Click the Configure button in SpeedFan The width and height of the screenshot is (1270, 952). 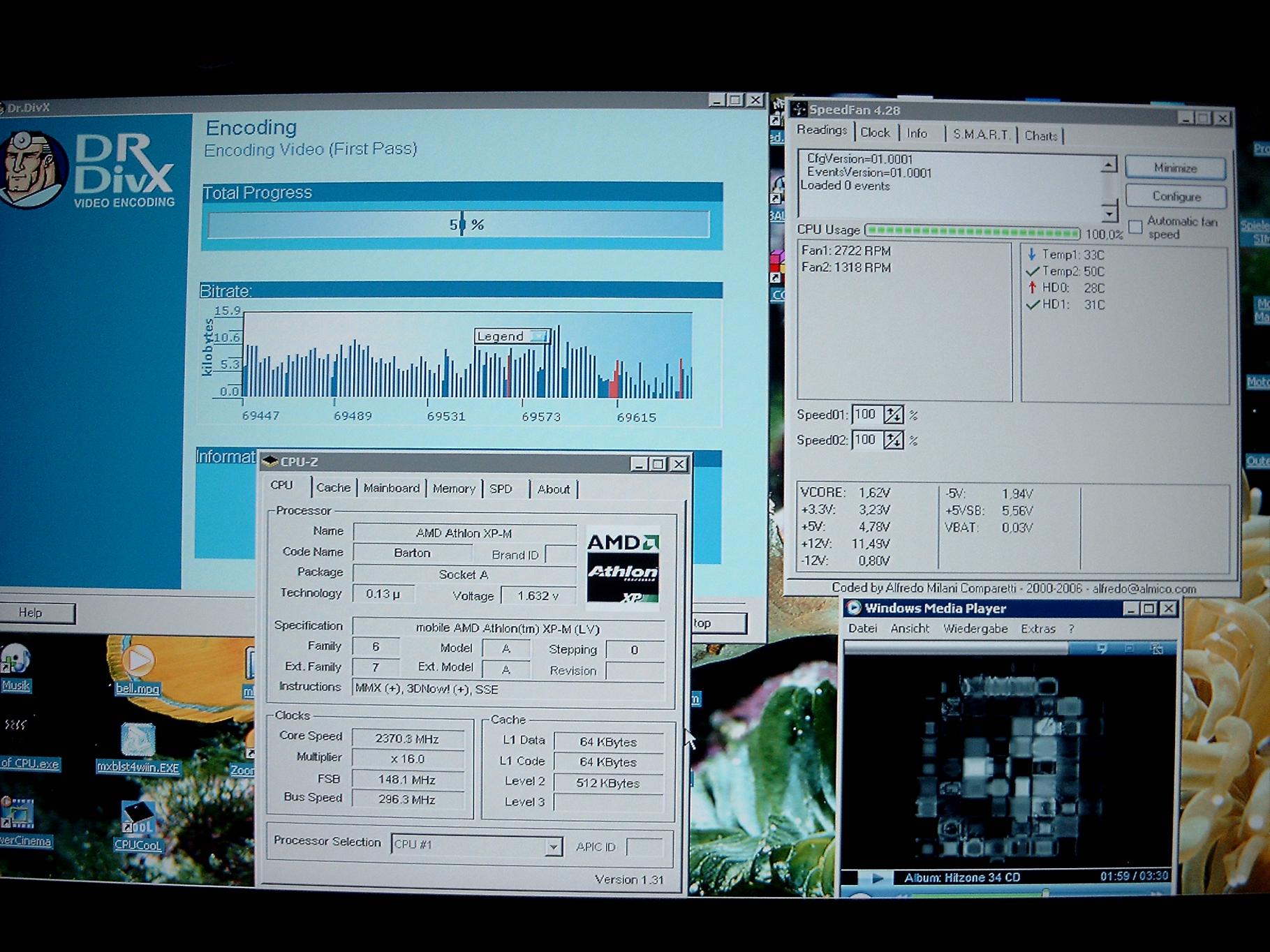pyautogui.click(x=1176, y=197)
